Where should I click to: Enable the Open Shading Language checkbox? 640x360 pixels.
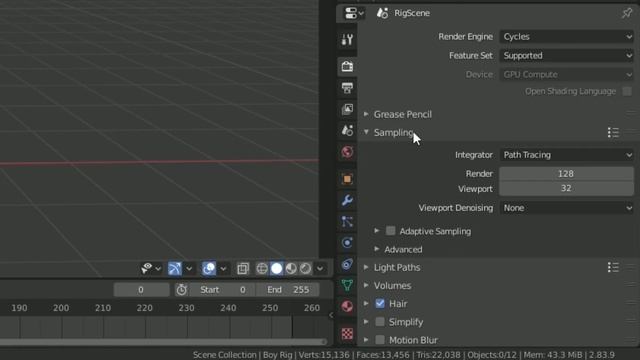coord(627,91)
